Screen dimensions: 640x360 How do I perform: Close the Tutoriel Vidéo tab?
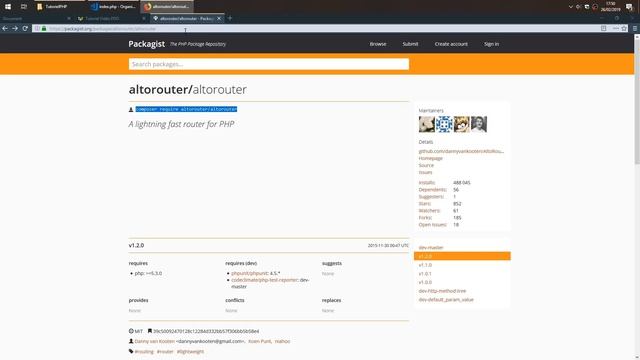pos(144,18)
